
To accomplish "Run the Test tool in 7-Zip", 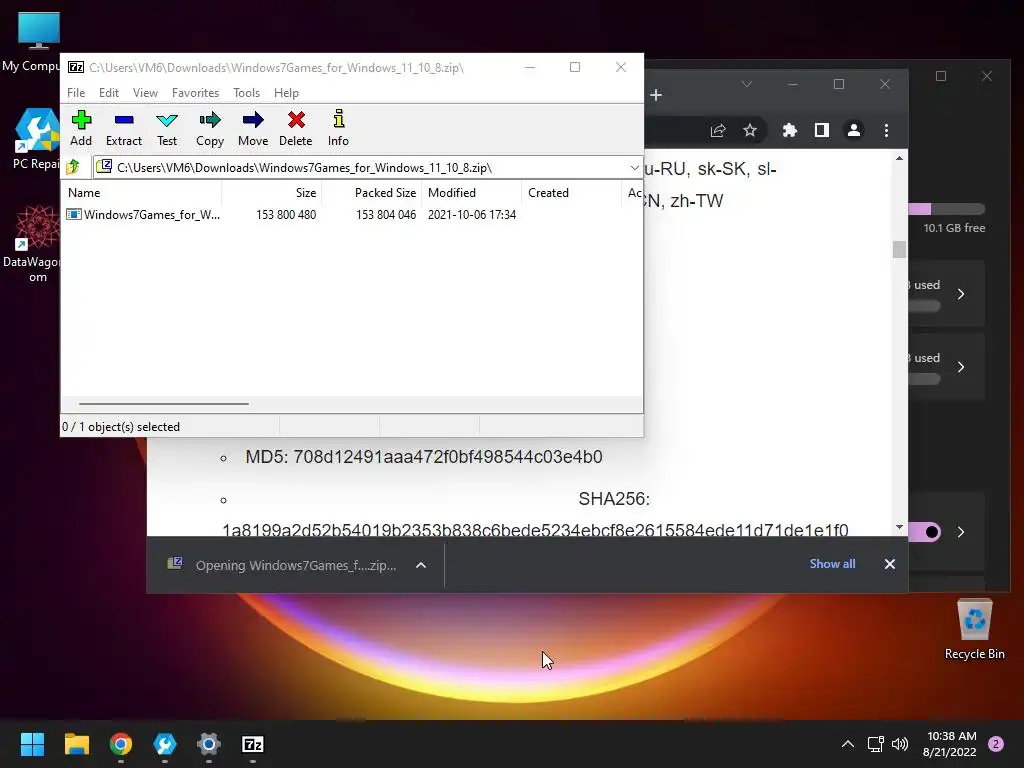I will [x=167, y=129].
